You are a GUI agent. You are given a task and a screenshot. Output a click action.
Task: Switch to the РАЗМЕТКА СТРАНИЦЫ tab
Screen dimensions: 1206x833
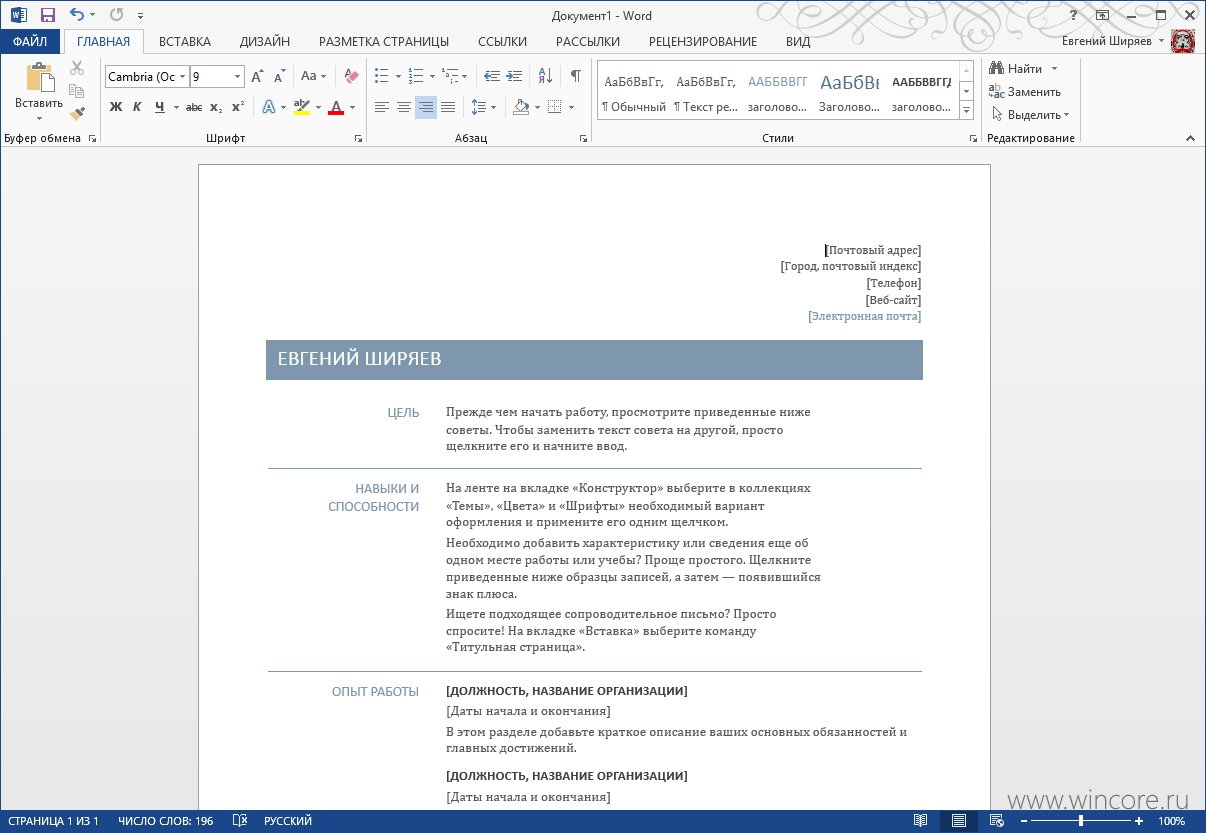tap(384, 42)
